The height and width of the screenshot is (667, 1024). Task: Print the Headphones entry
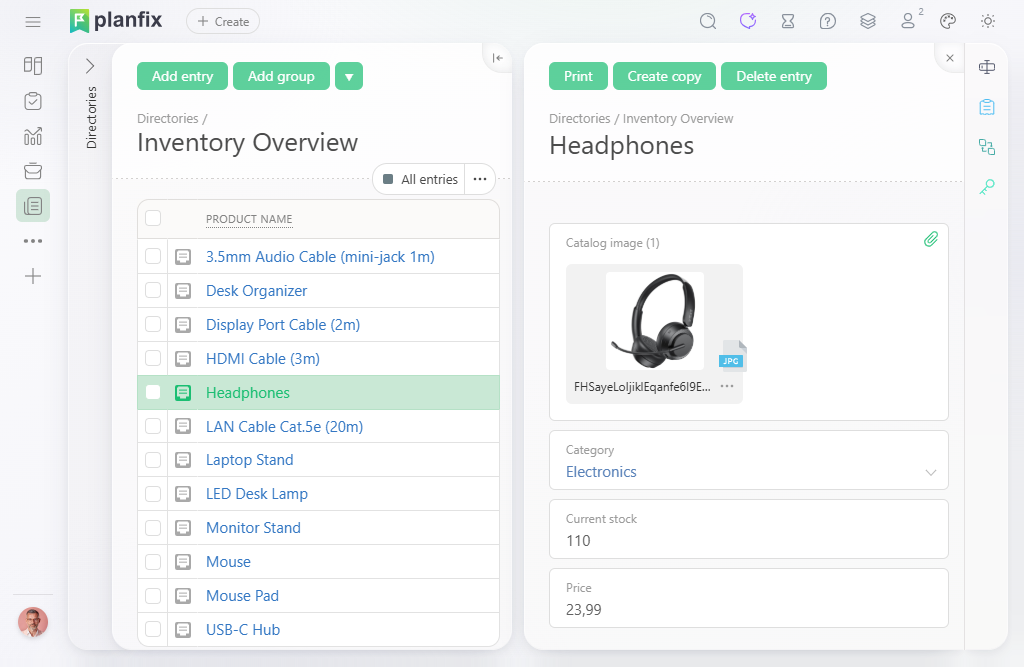[578, 76]
